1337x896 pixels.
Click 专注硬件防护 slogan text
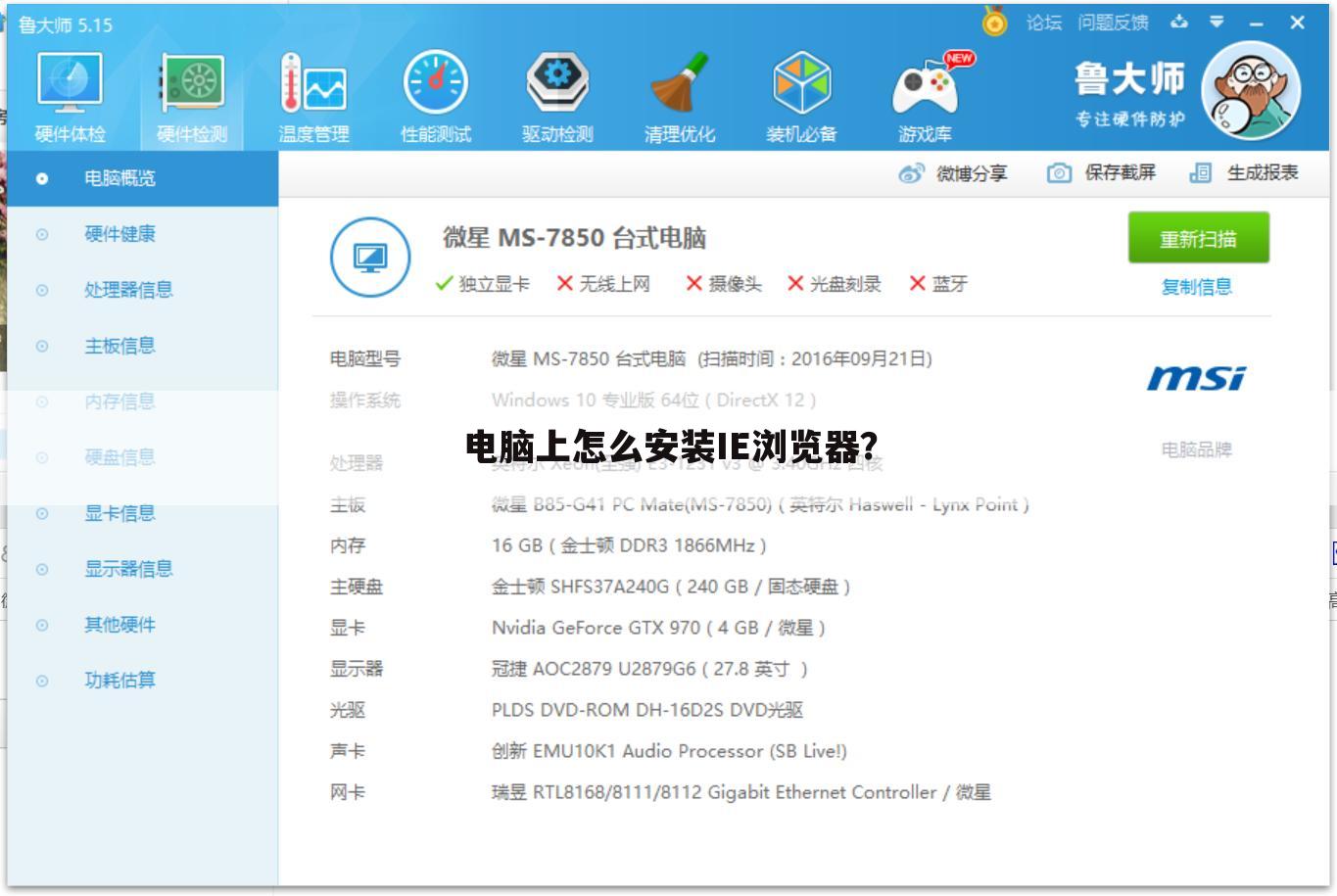point(1130,119)
